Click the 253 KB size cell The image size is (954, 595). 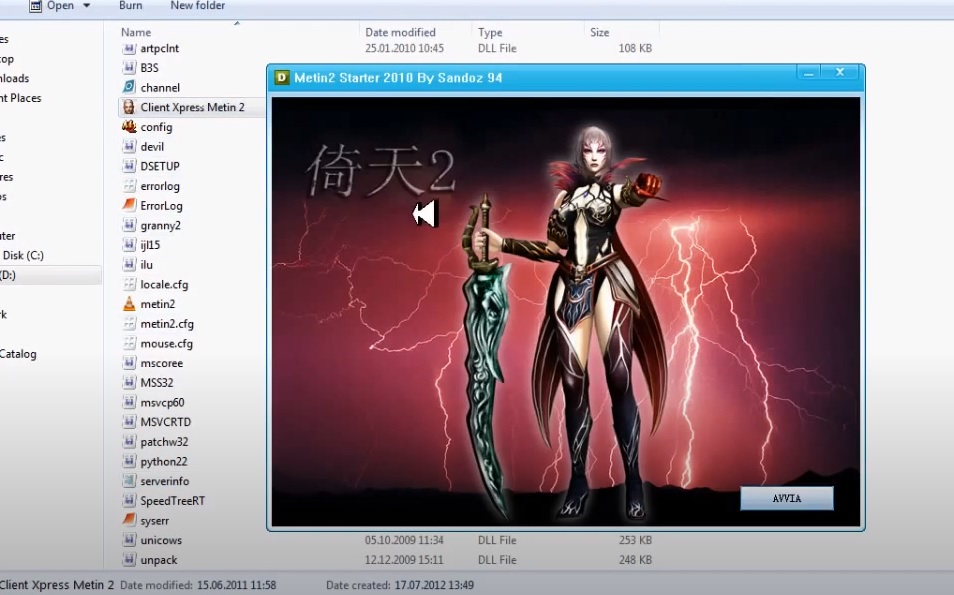coord(635,540)
